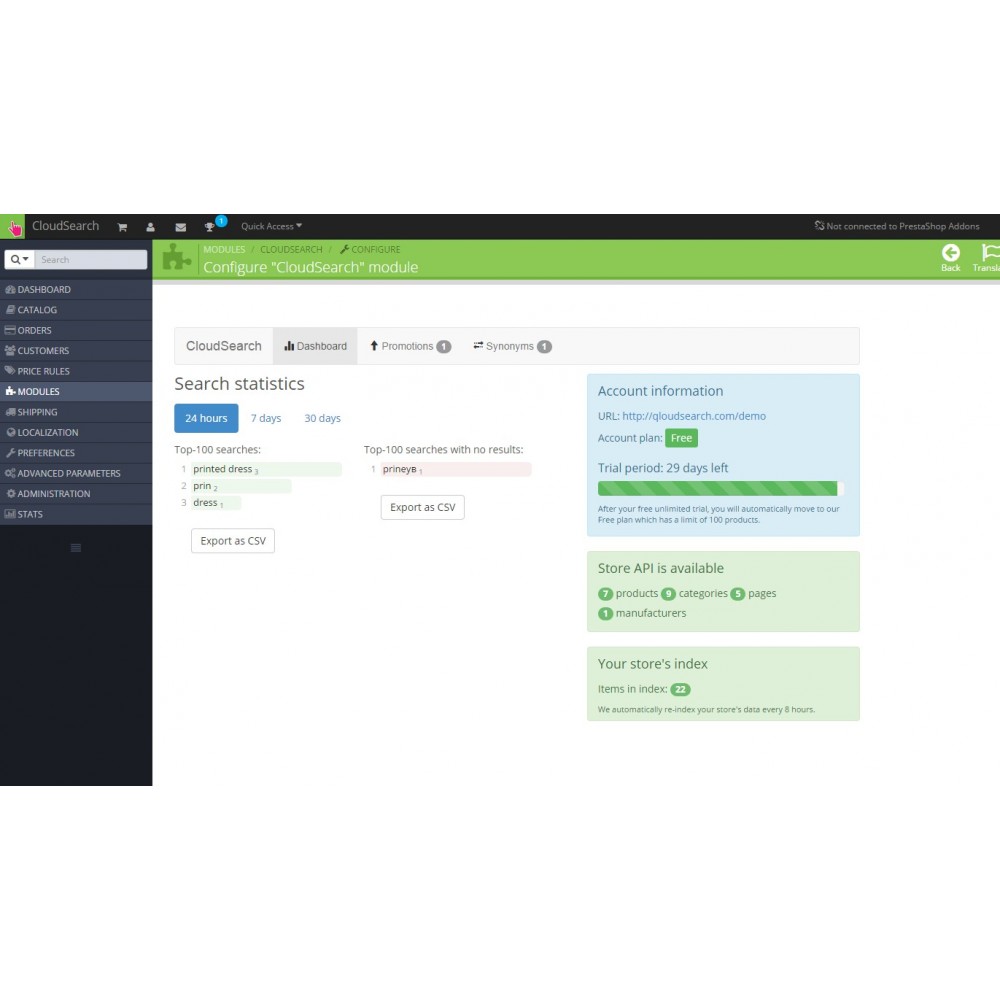Collapse the sidebar with the hamburger icon
The width and height of the screenshot is (1000, 1000).
coord(76,548)
